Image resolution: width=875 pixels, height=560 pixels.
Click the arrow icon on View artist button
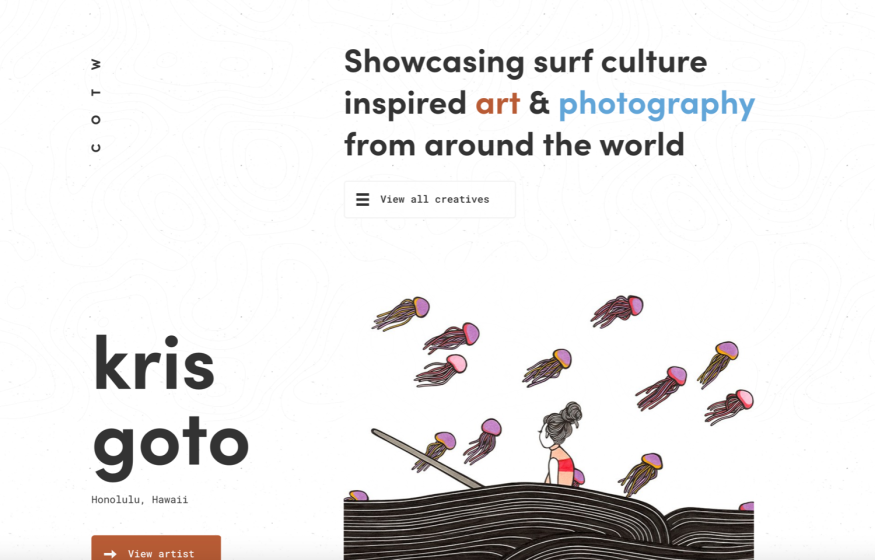click(110, 554)
